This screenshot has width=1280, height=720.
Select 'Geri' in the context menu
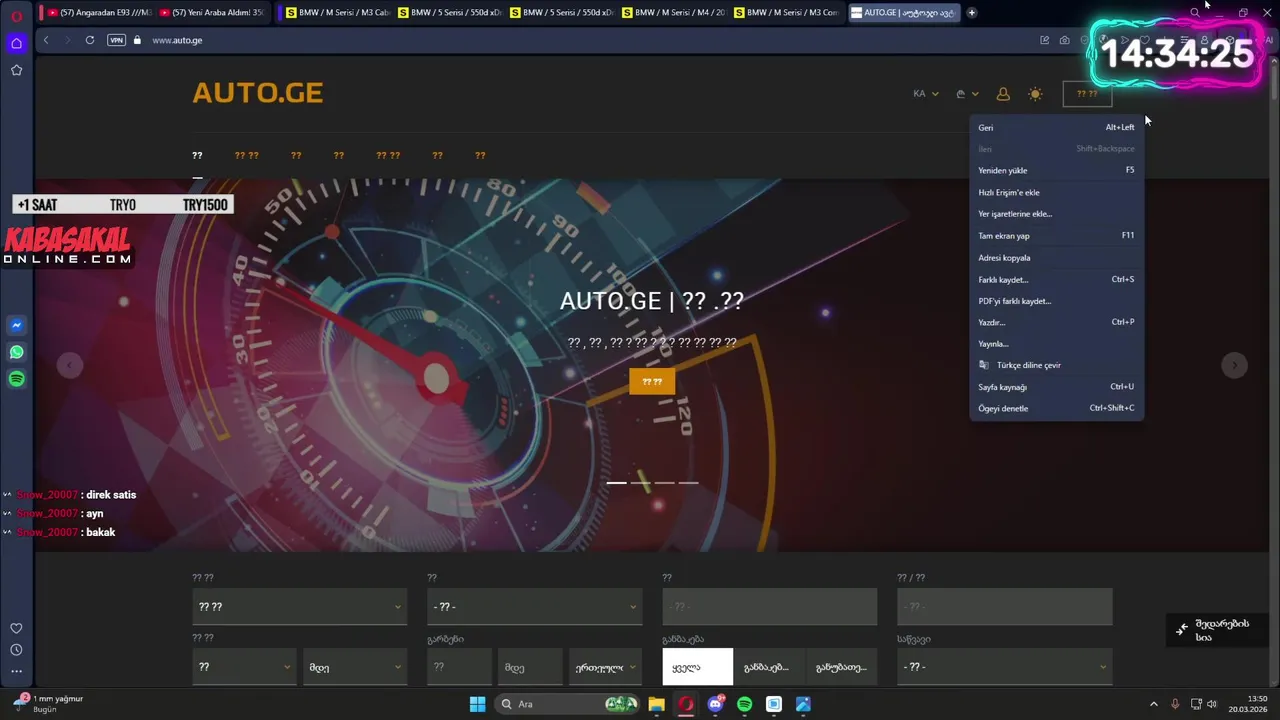coord(1056,127)
